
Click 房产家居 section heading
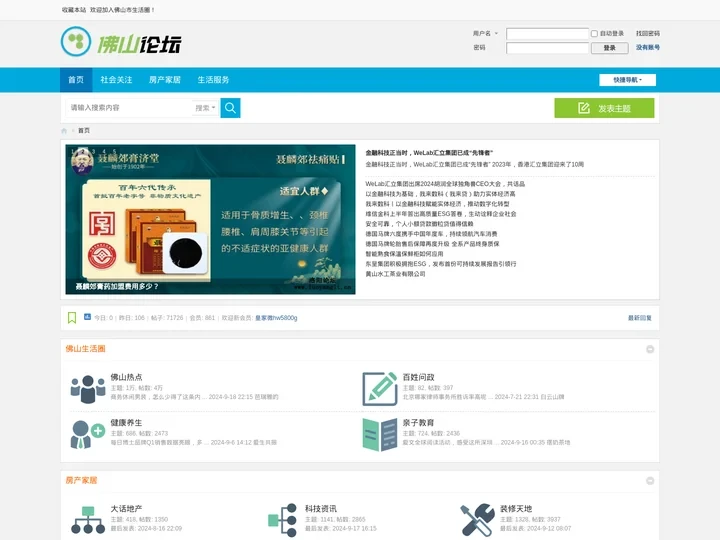pyautogui.click(x=81, y=480)
